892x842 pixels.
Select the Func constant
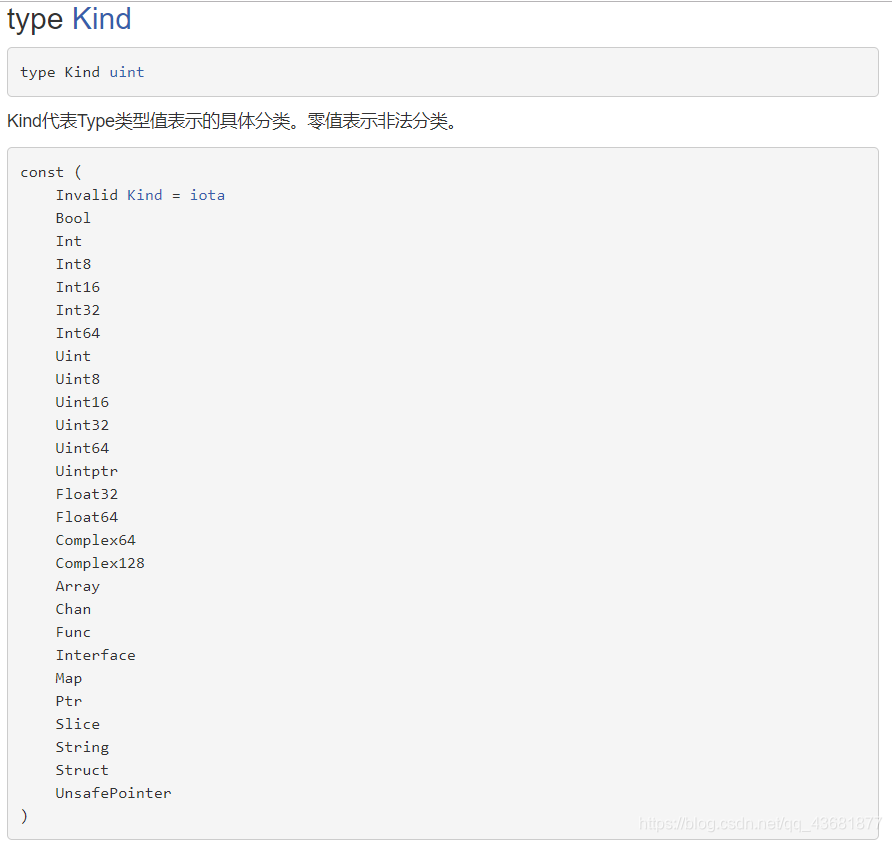(x=73, y=632)
